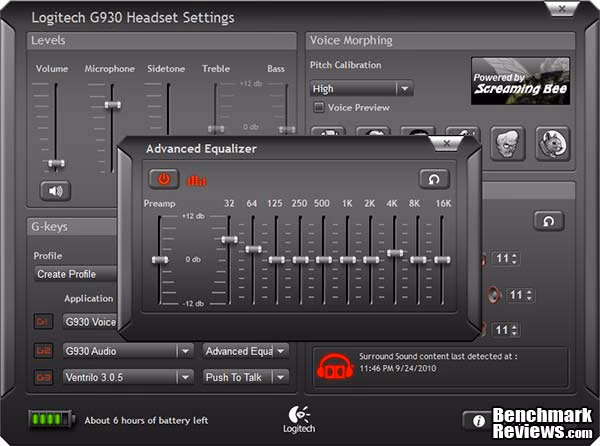The width and height of the screenshot is (600, 446).
Task: Click the Create Profile button
Action: coord(75,274)
